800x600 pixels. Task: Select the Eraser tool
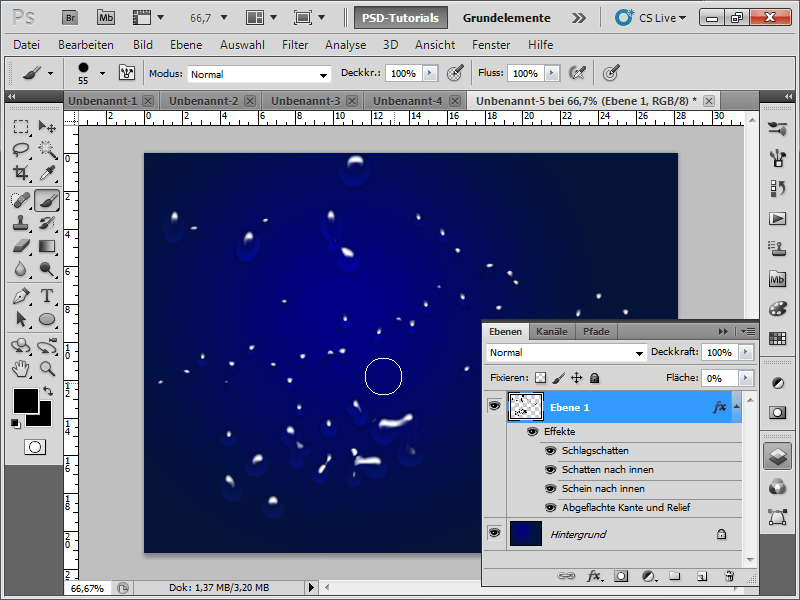pyautogui.click(x=21, y=246)
